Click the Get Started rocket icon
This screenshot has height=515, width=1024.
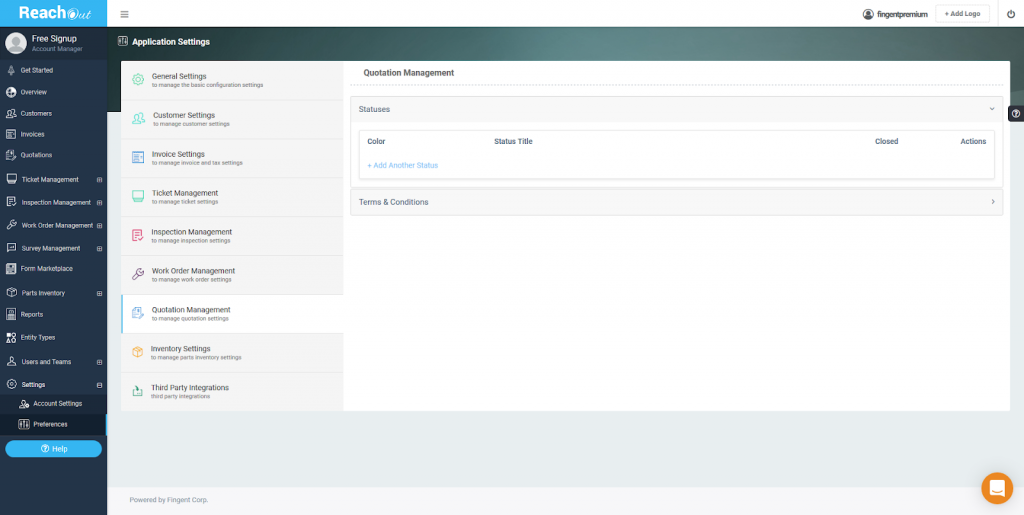click(x=10, y=70)
